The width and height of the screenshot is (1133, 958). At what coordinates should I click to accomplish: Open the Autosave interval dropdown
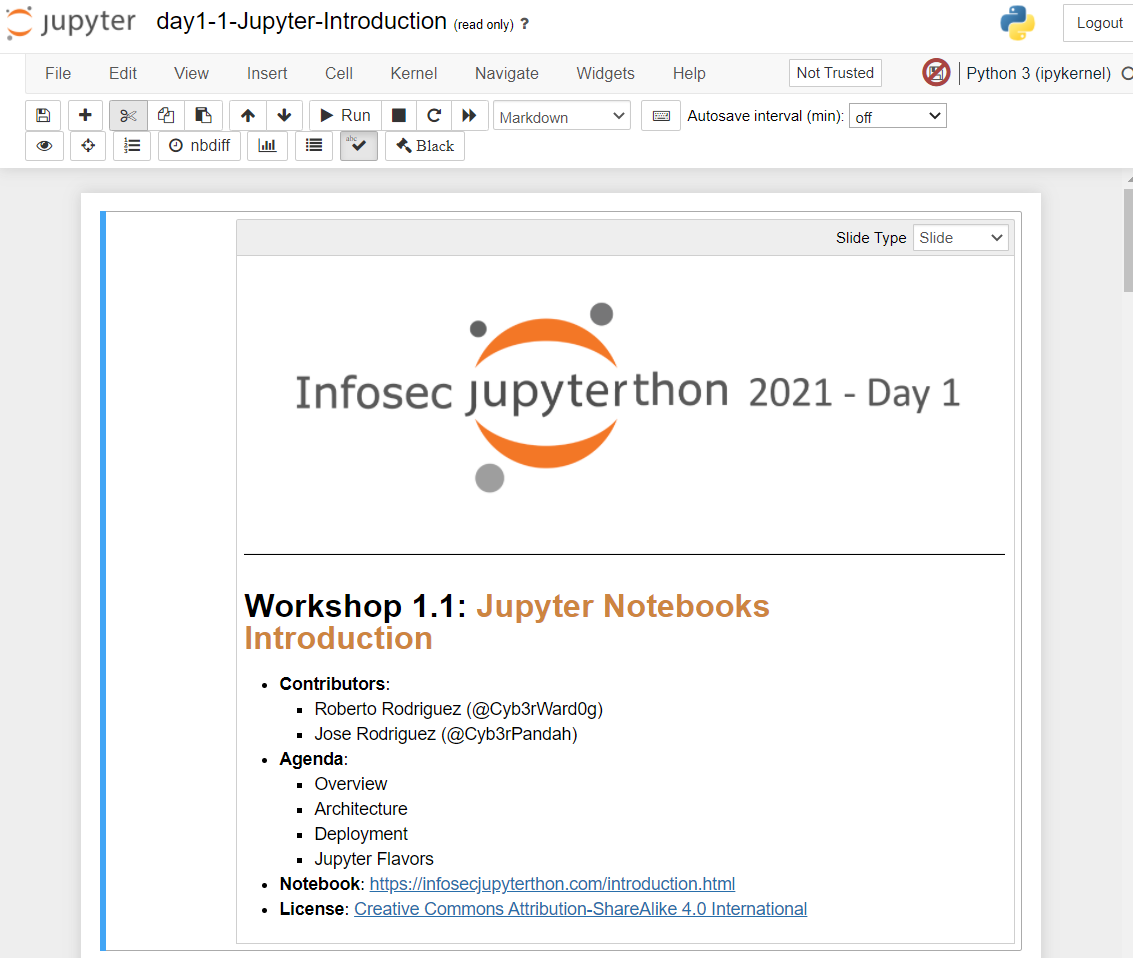pos(897,116)
